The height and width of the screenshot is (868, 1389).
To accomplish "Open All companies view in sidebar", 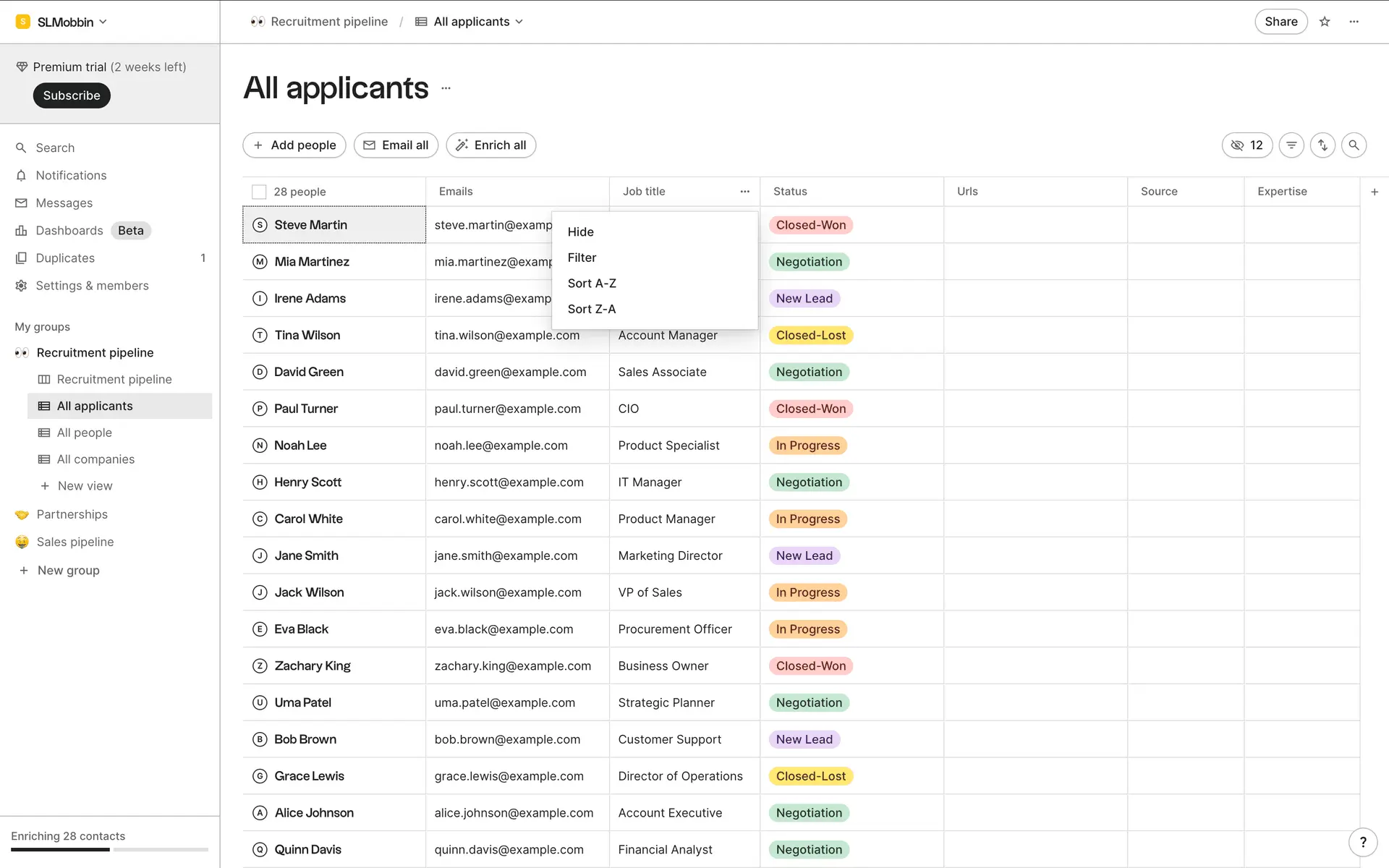I will [95, 459].
